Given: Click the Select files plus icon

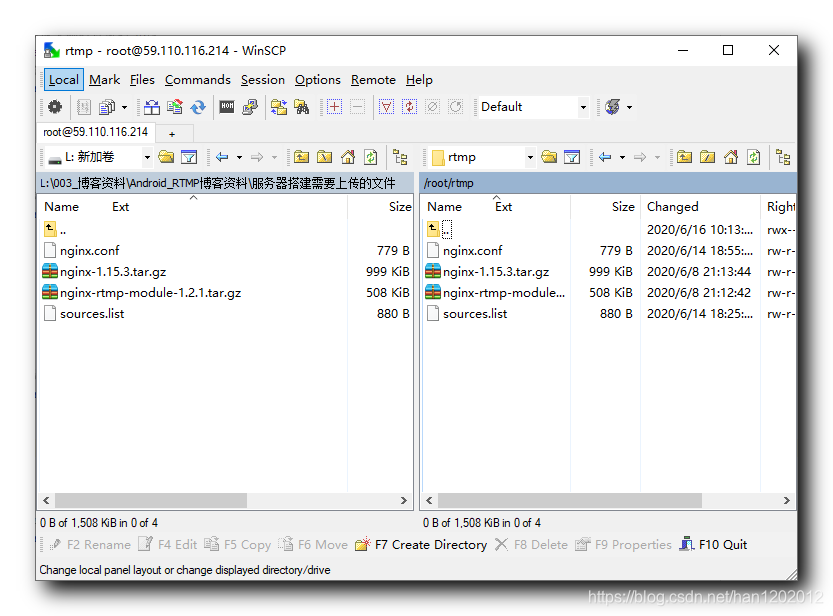Looking at the screenshot, I should pos(334,107).
